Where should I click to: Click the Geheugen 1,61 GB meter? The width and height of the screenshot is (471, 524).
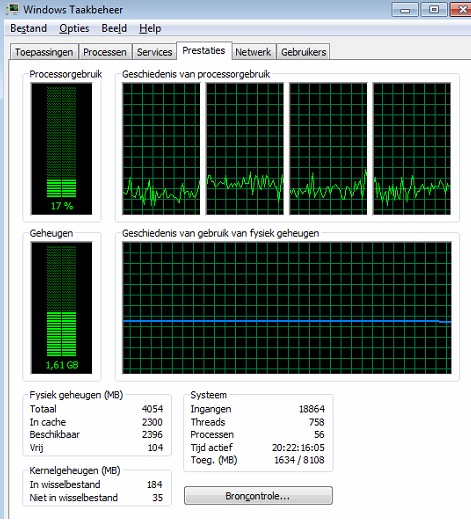click(62, 308)
